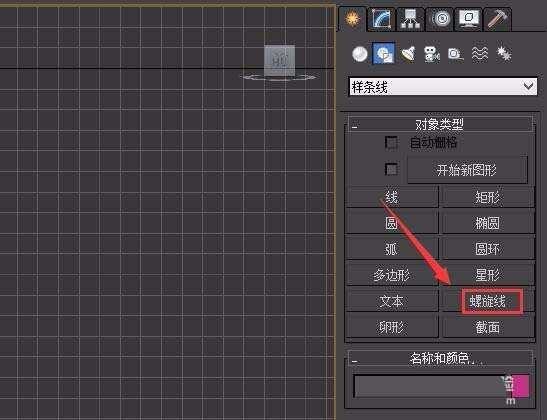Image resolution: width=547 pixels, height=420 pixels.
Task: Choose the 星形 shape button
Action: [x=488, y=276]
